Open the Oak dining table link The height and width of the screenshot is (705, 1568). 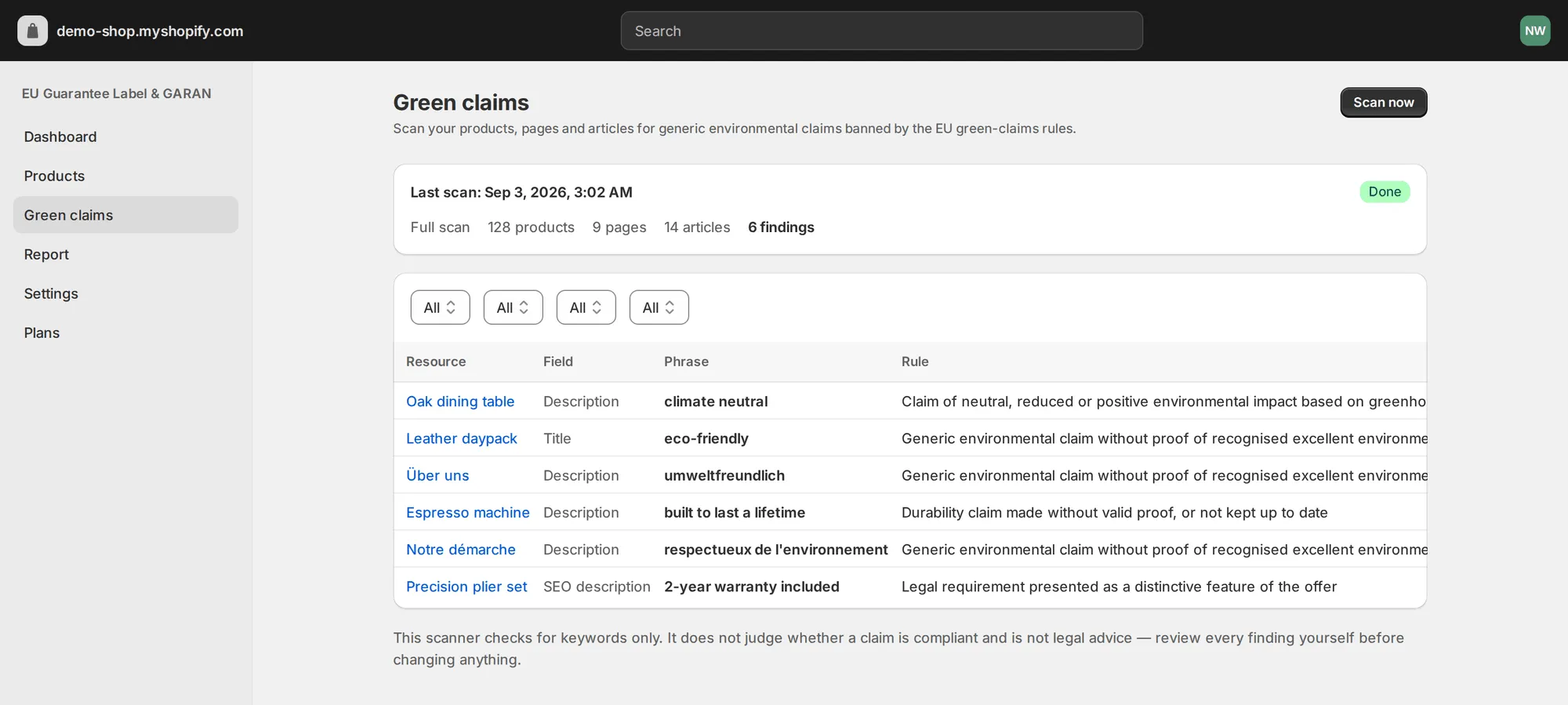[x=460, y=402]
